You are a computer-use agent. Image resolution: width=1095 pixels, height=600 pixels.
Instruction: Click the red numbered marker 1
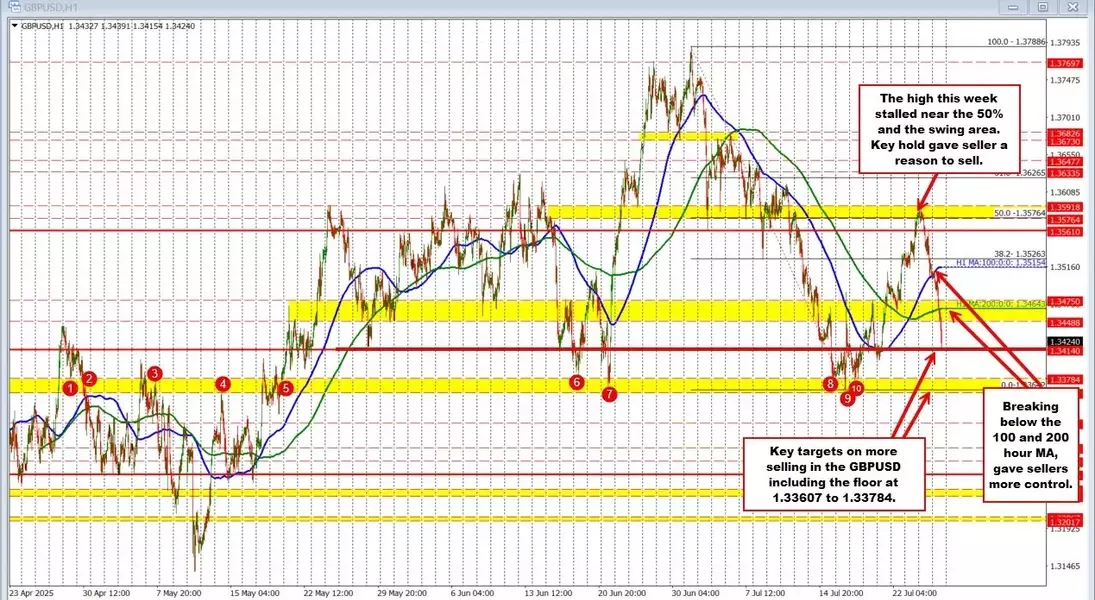(70, 387)
